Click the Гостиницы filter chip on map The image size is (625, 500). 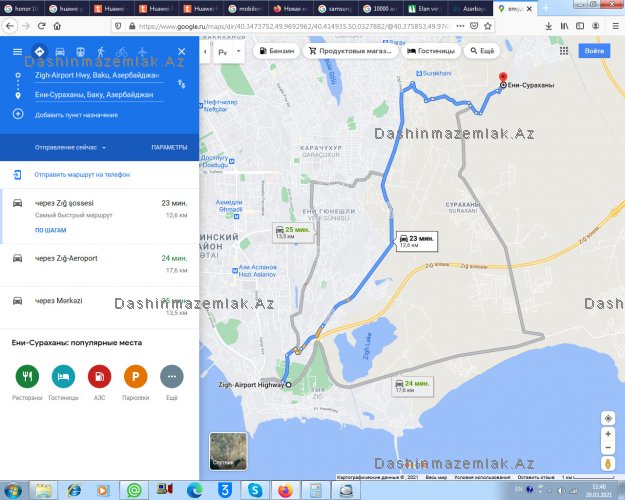(430, 51)
